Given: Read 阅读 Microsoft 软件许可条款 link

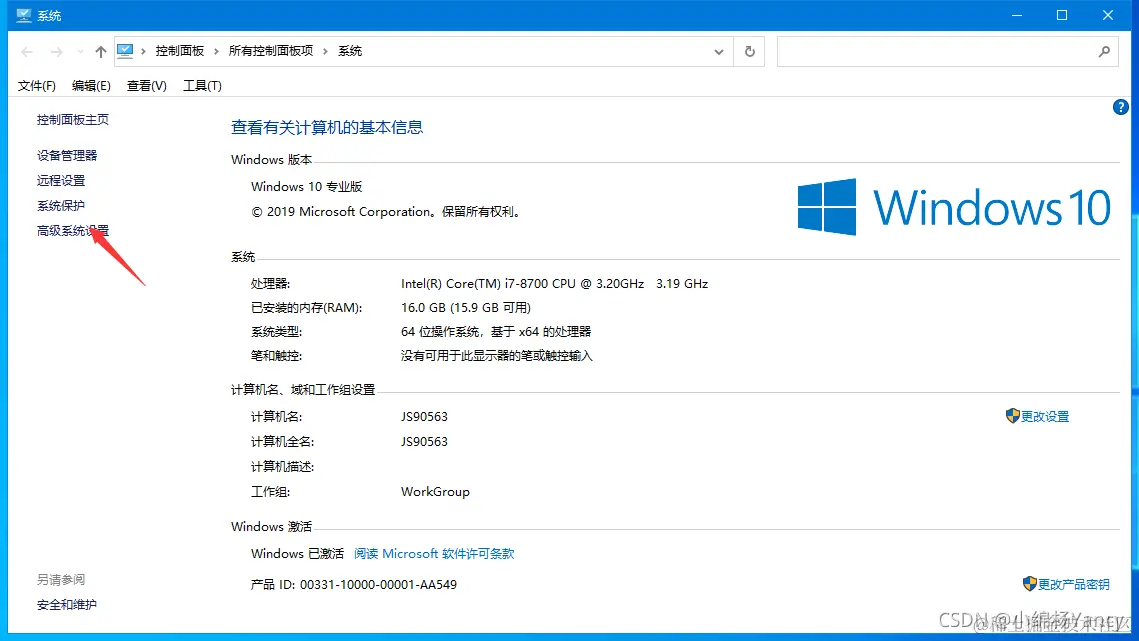Looking at the screenshot, I should coord(434,554).
